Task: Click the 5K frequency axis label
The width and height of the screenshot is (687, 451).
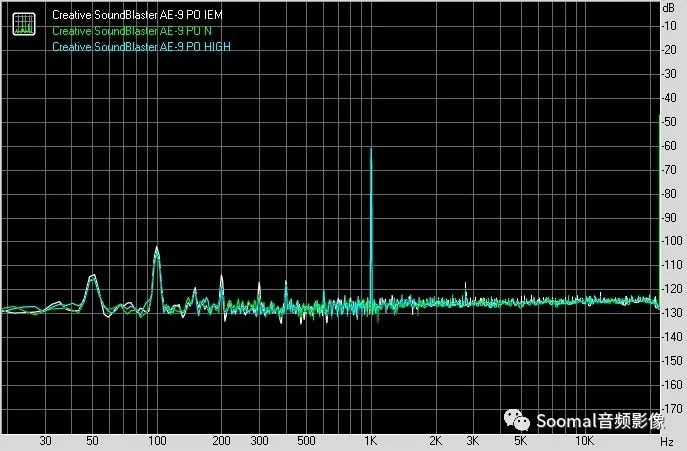Action: [x=521, y=440]
